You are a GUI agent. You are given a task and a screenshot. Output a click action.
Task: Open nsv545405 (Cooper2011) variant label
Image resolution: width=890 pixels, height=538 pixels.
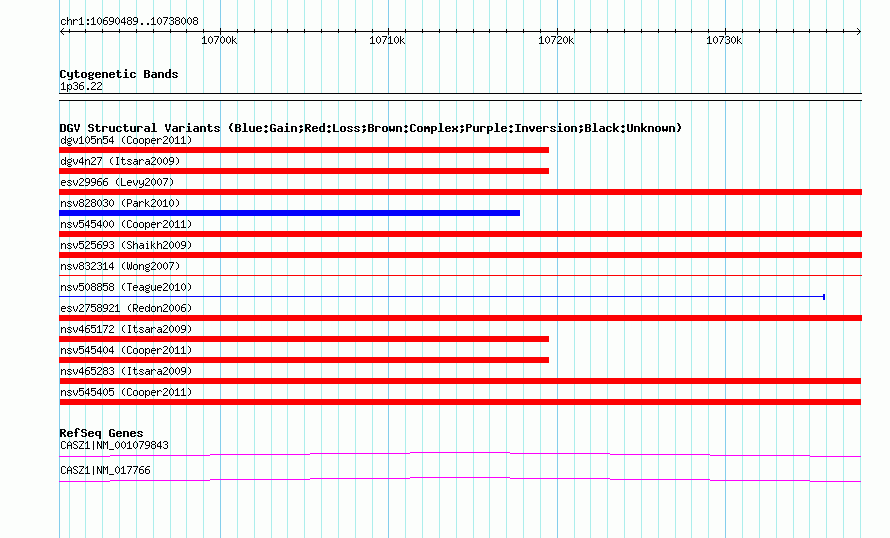(126, 392)
